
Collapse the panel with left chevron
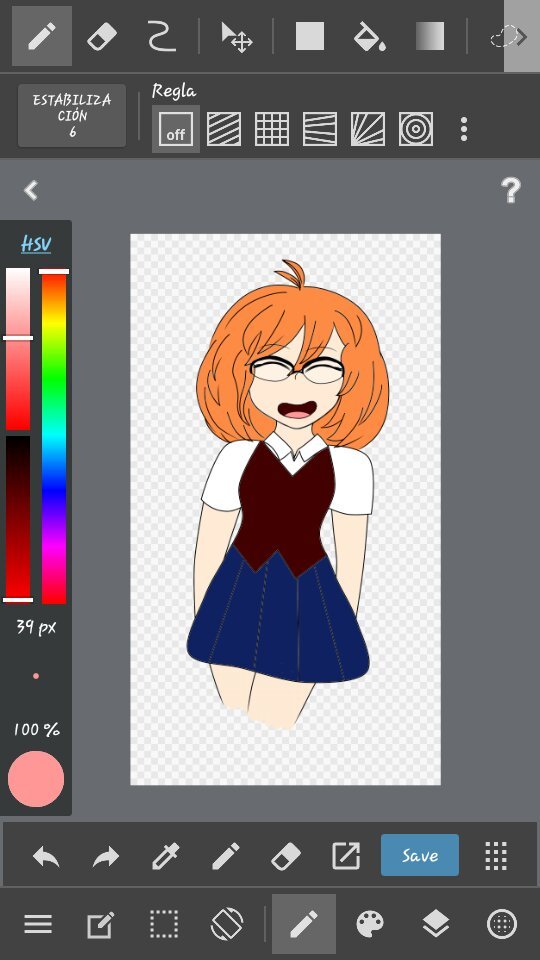tap(31, 190)
